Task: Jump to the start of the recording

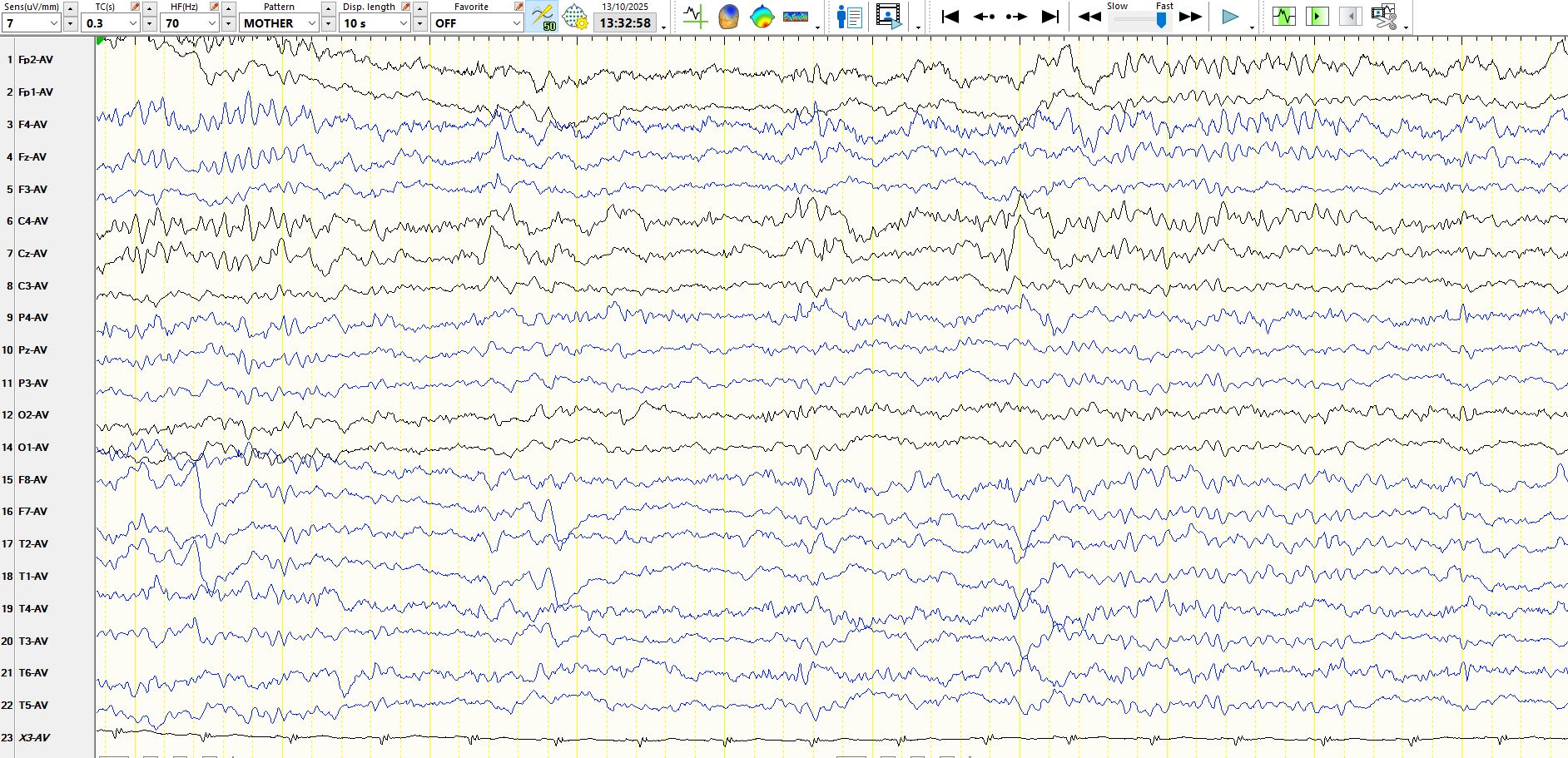Action: [x=950, y=17]
